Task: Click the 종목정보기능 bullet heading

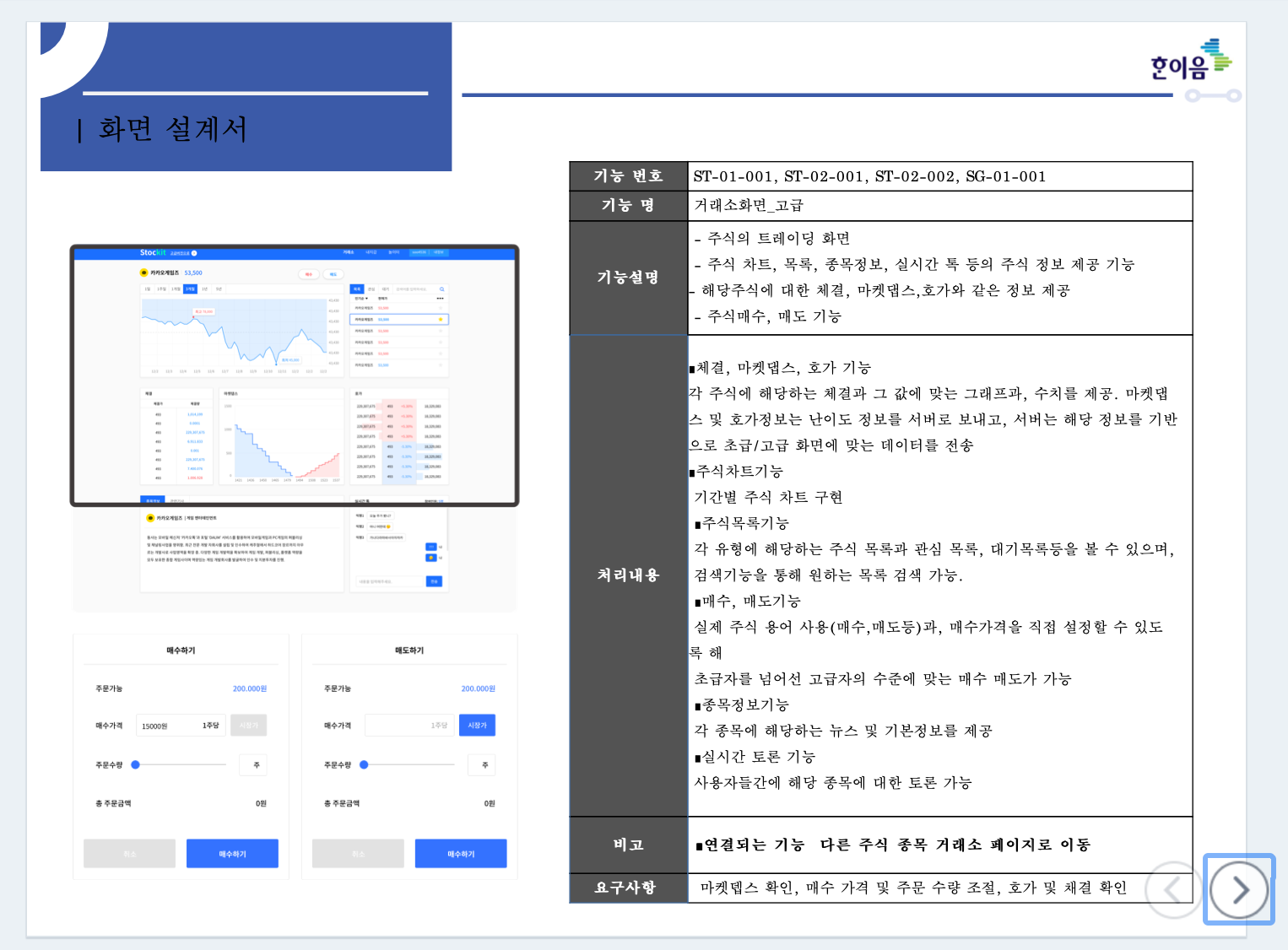Action: click(x=742, y=704)
